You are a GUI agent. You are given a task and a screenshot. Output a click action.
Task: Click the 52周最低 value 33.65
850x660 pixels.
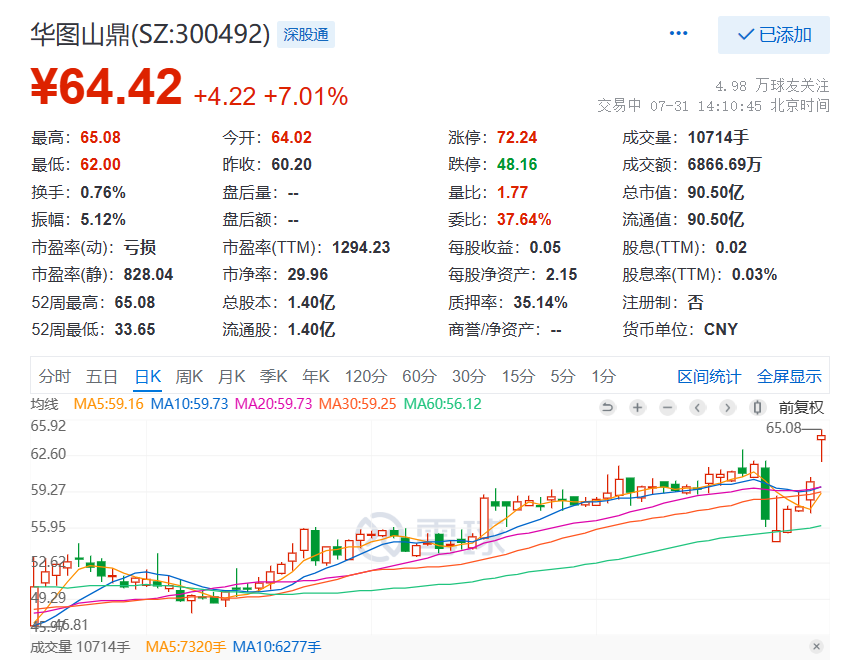point(135,329)
